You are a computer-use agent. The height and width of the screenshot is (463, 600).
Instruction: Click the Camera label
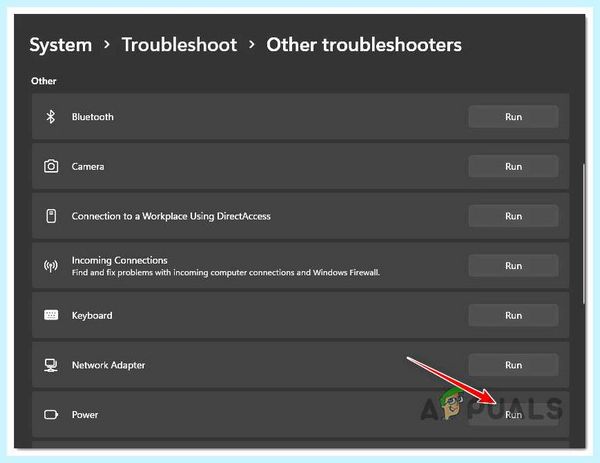coord(88,166)
